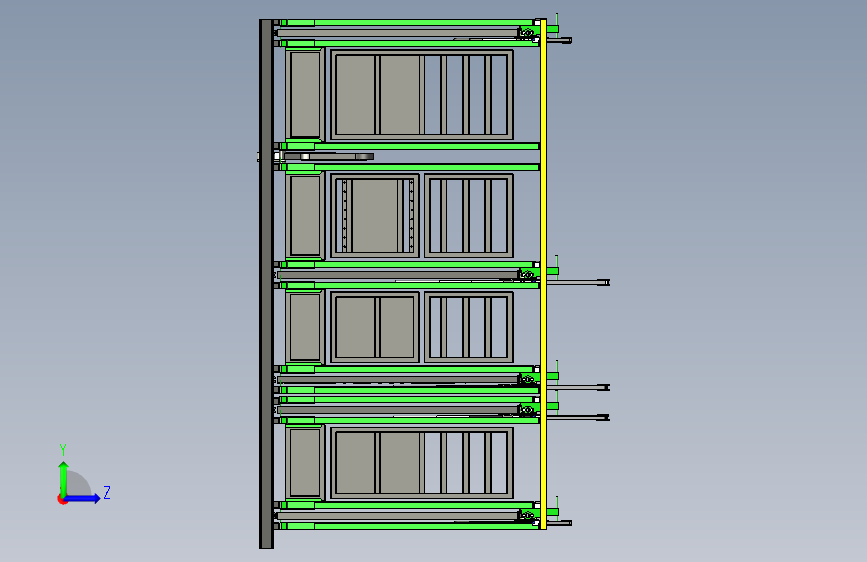Click the red X axis origin dot

coord(62,499)
